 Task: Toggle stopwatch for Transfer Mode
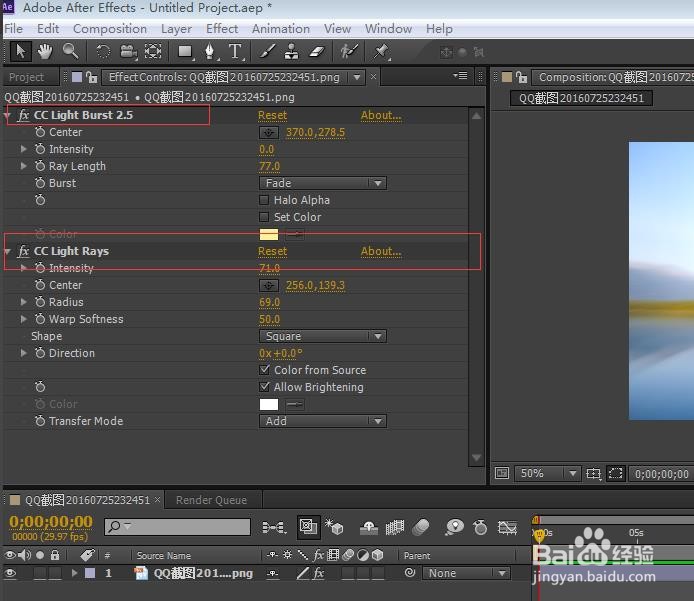pos(40,421)
